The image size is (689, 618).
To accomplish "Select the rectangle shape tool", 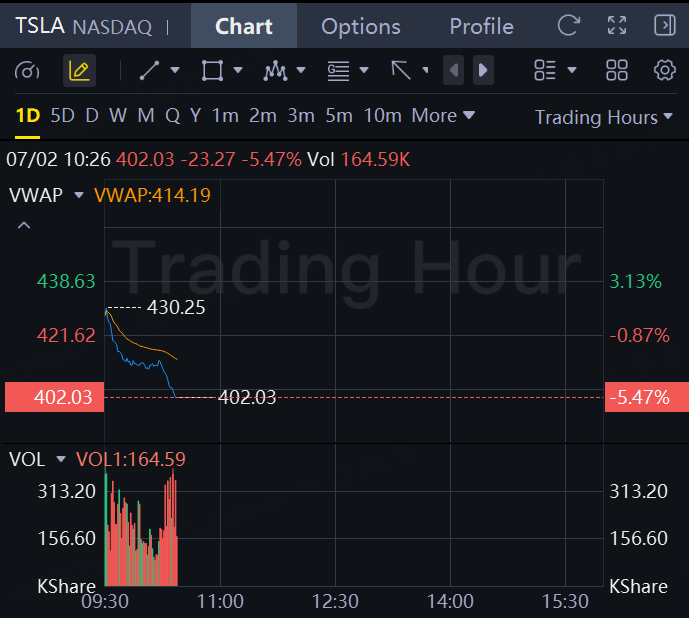I will point(212,70).
